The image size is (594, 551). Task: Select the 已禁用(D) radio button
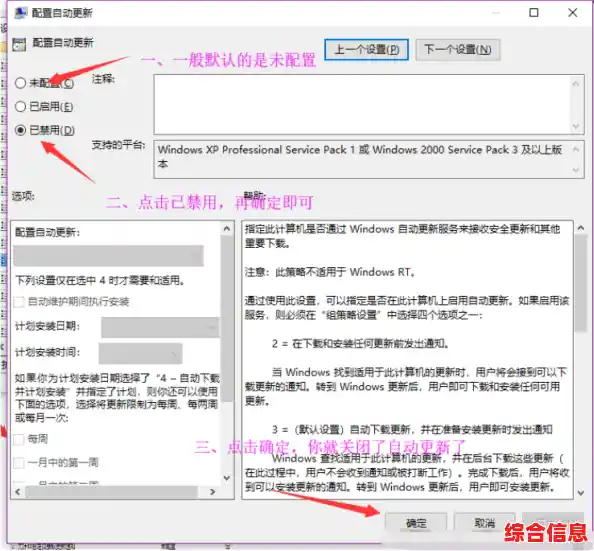click(x=20, y=130)
